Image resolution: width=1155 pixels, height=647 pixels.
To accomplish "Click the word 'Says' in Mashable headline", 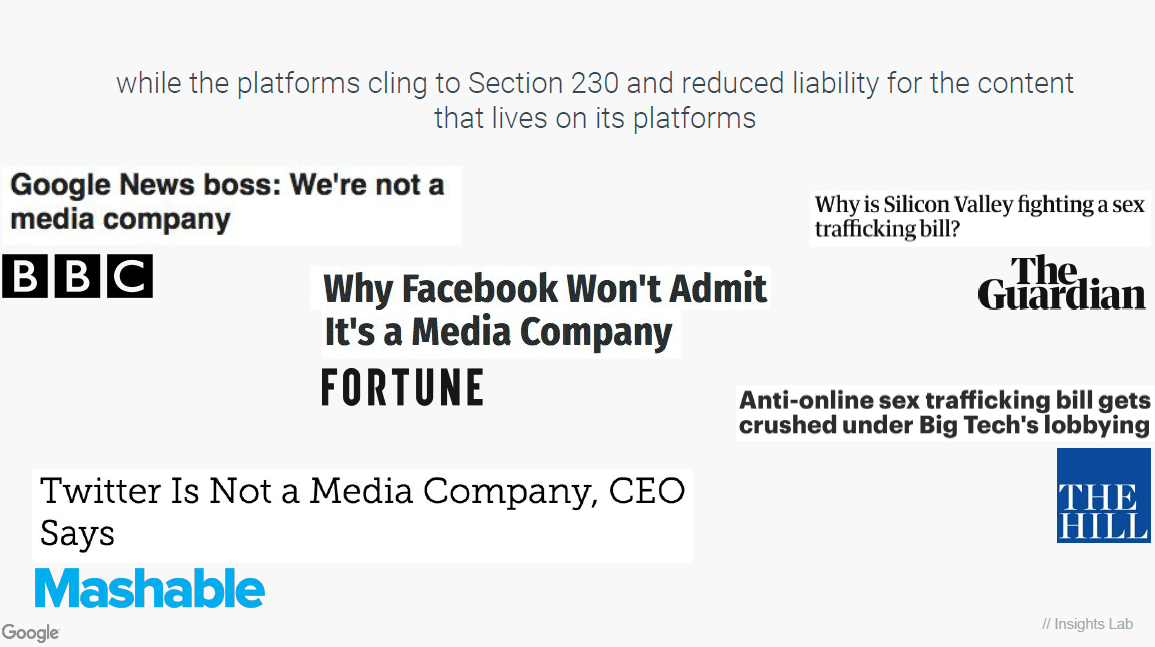I will coord(77,534).
